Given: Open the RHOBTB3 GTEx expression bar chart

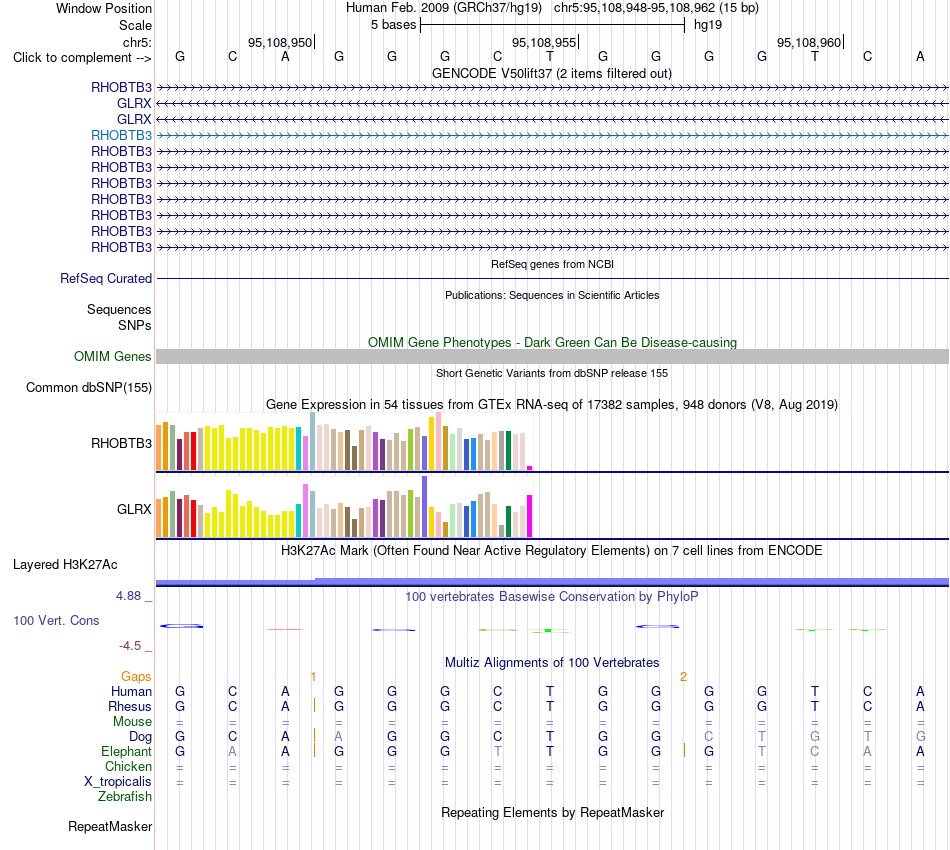Looking at the screenshot, I should pos(344,442).
